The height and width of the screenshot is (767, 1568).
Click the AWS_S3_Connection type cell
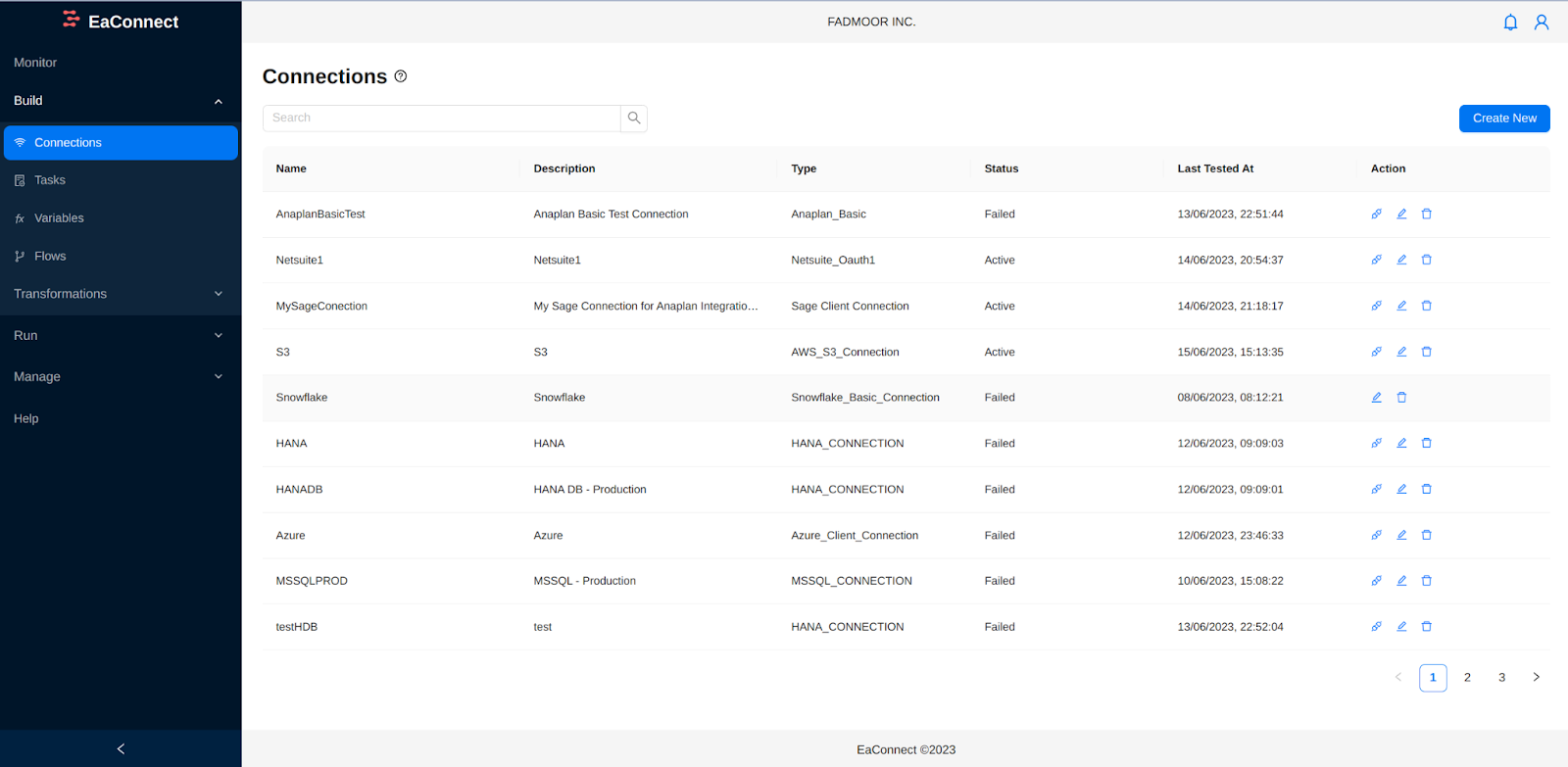(x=845, y=352)
